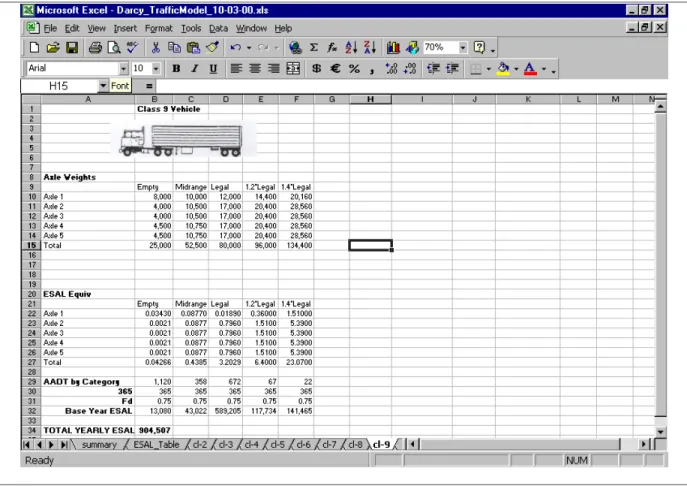
Task: Click the New workbook icon
Action: click(34, 47)
